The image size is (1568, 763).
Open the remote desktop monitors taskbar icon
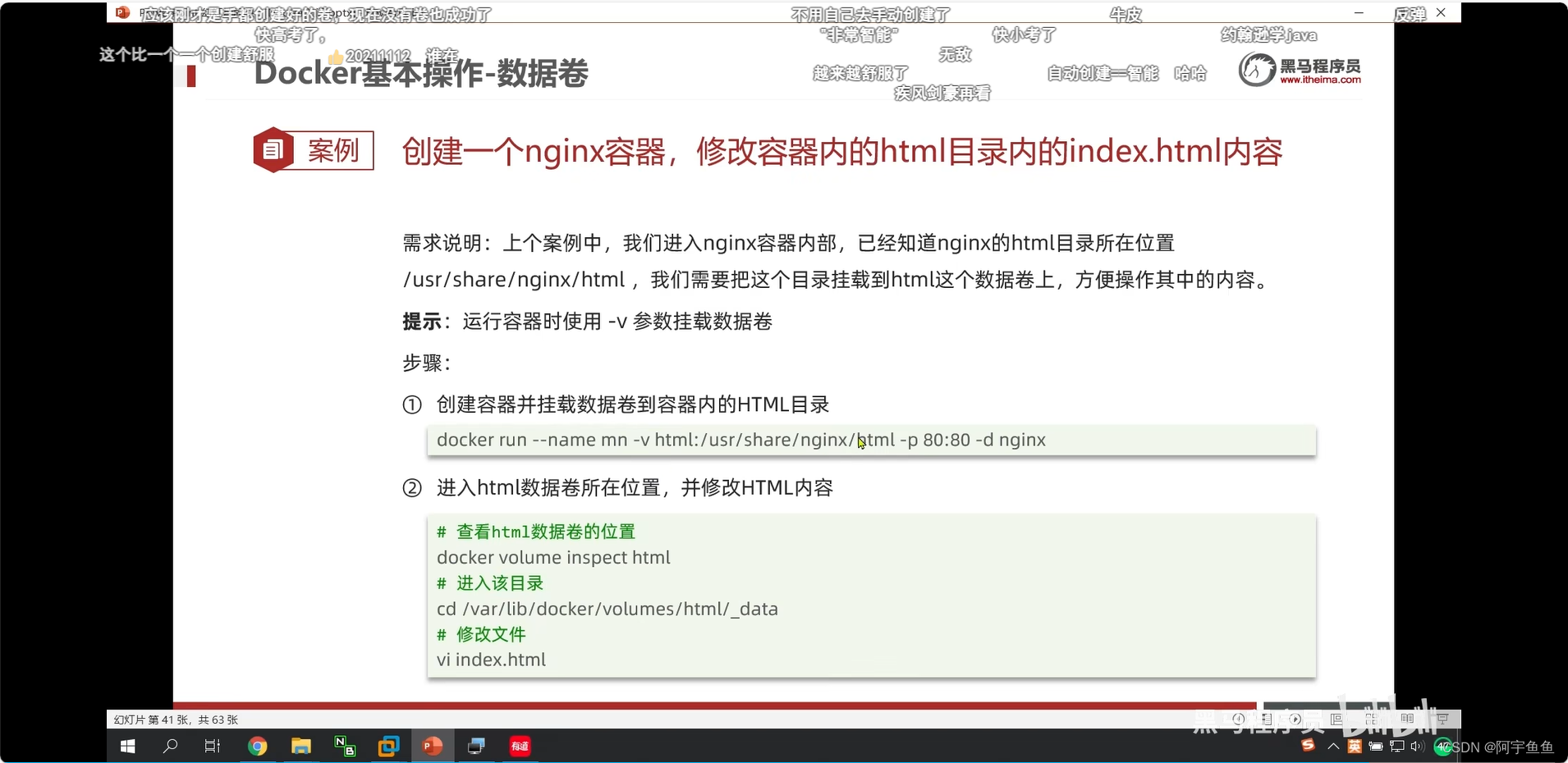476,746
